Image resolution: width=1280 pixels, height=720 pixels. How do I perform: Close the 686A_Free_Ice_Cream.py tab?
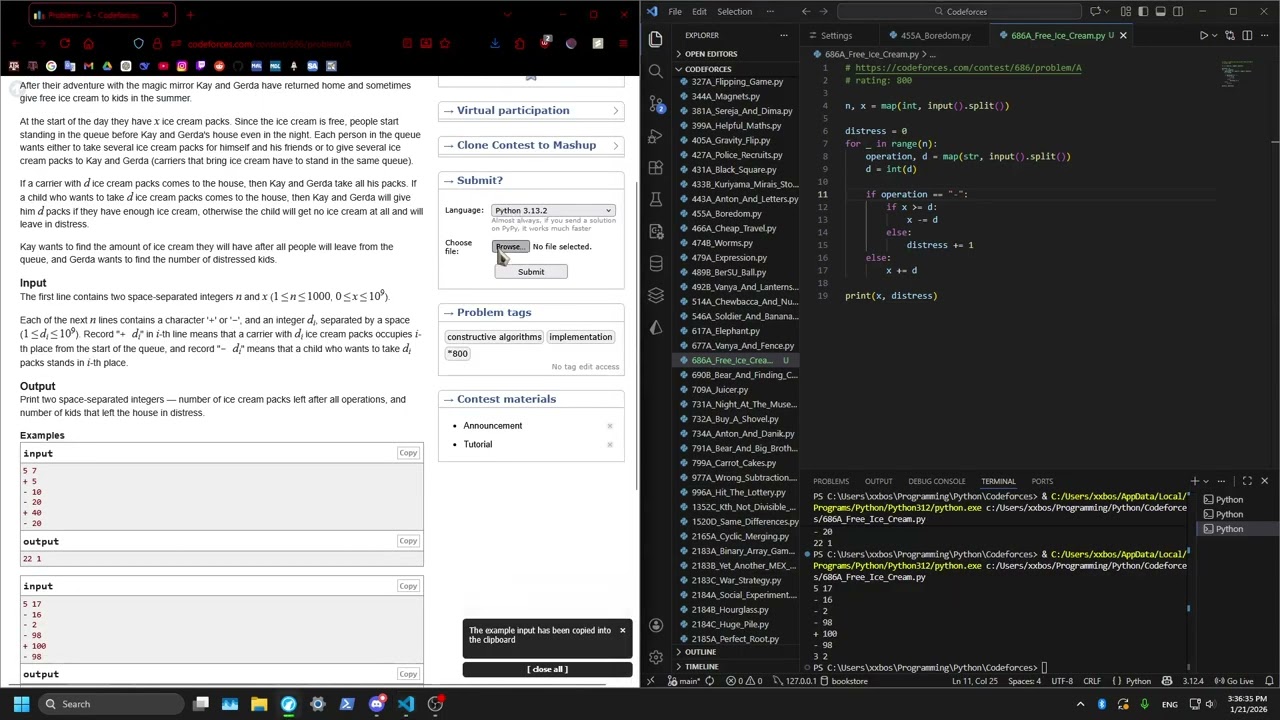tap(1122, 36)
